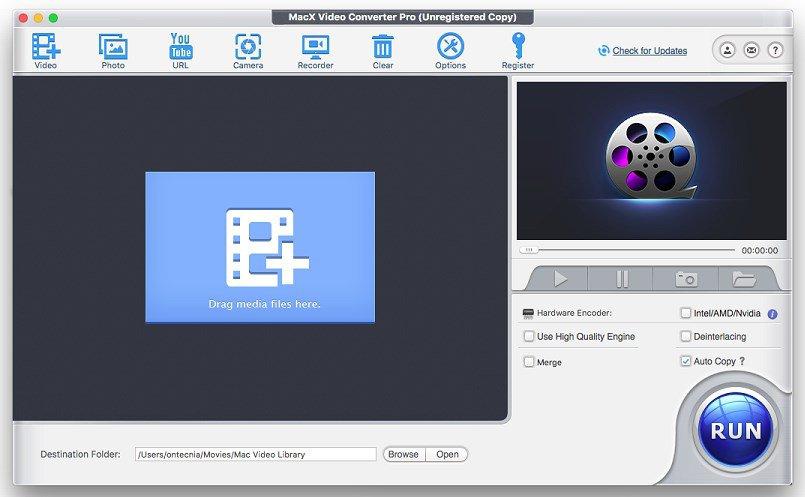The image size is (805, 497).
Task: Click the email envelope icon
Action: pos(751,50)
